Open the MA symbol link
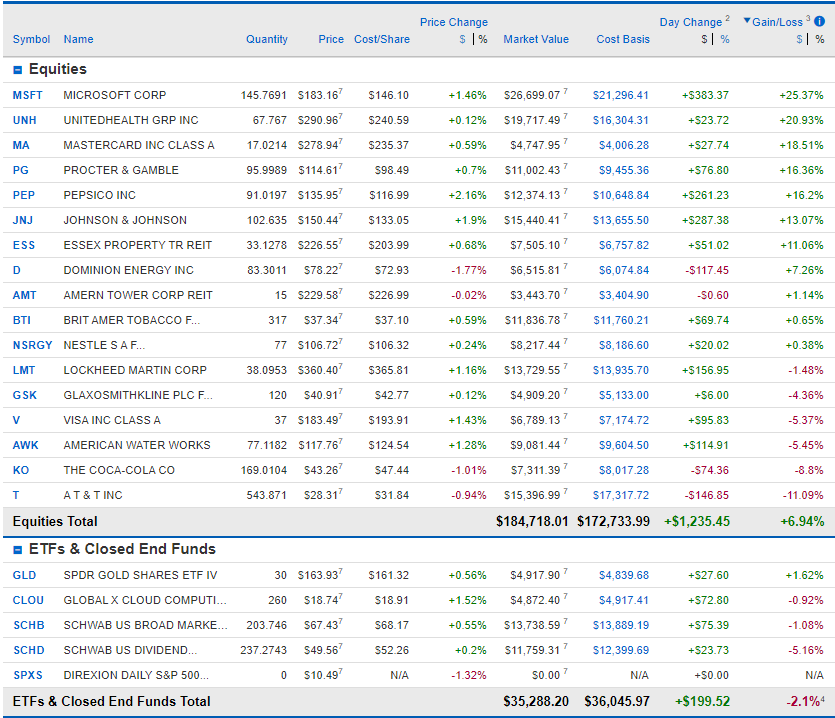Viewport: 835px width, 718px height. 21,145
